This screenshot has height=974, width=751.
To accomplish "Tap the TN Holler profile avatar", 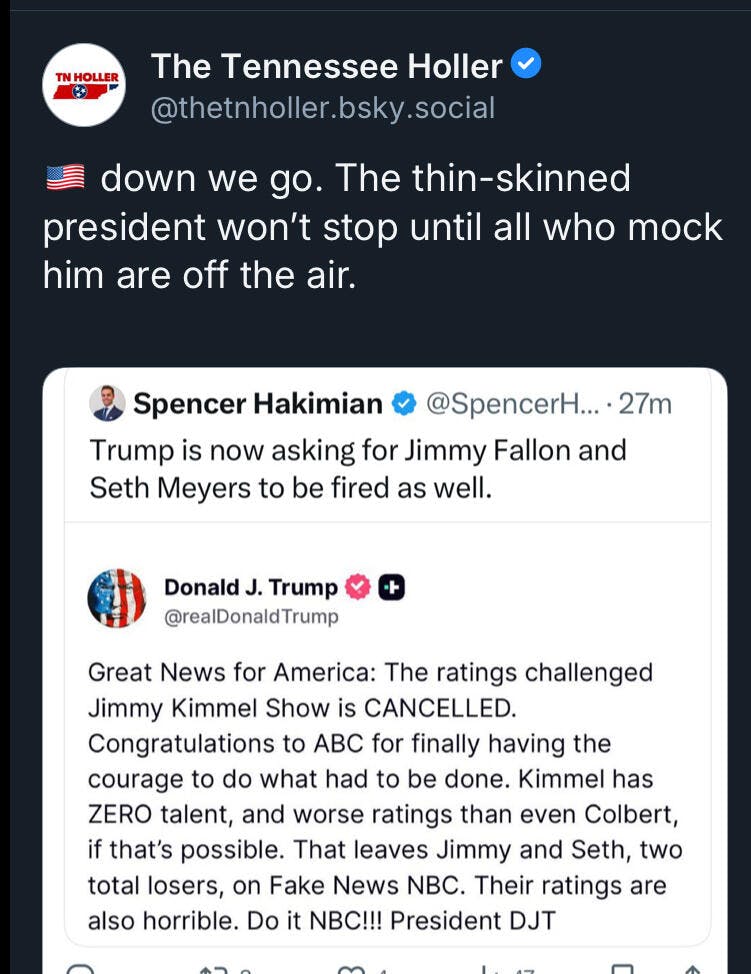I will click(x=84, y=85).
